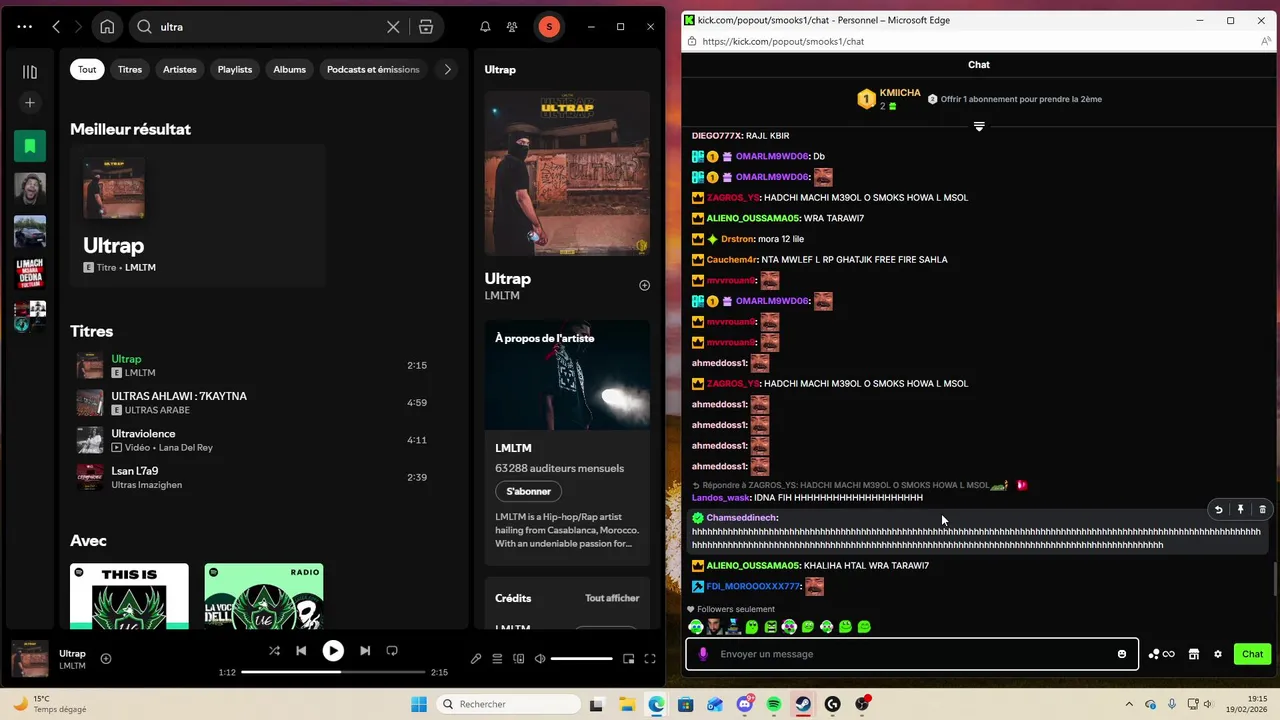
Task: Reply to Chamseddinech's message using the arrow icon
Action: (x=1218, y=510)
